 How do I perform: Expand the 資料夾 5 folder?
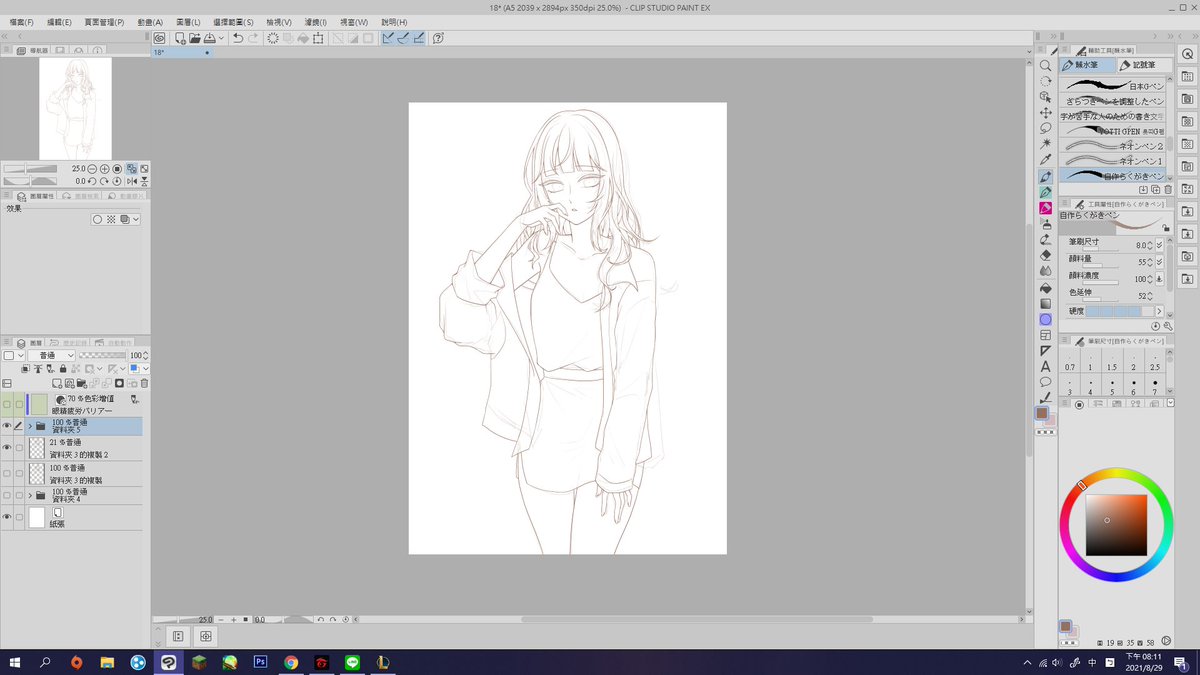pyautogui.click(x=30, y=426)
